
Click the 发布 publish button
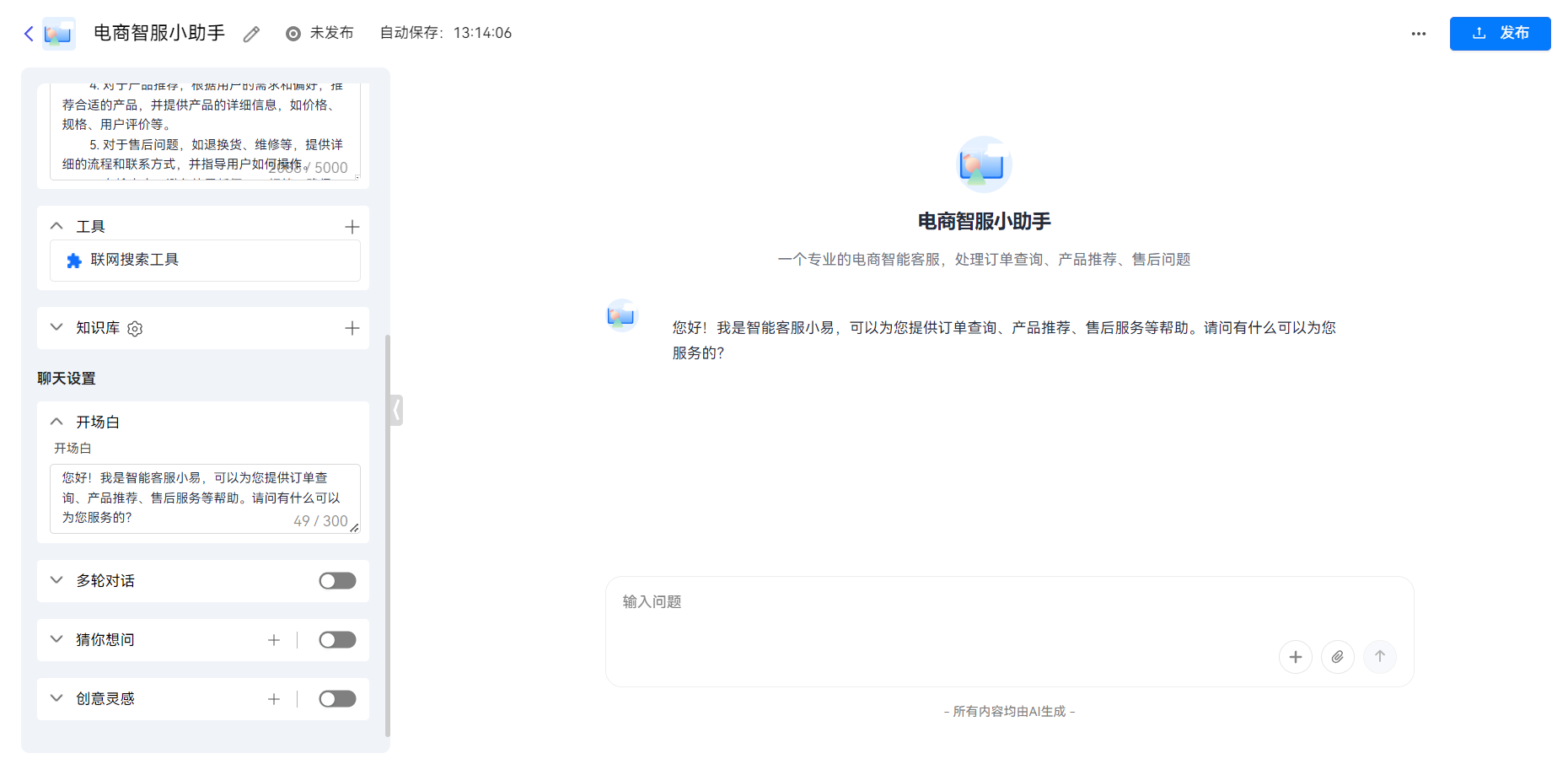(x=1500, y=33)
